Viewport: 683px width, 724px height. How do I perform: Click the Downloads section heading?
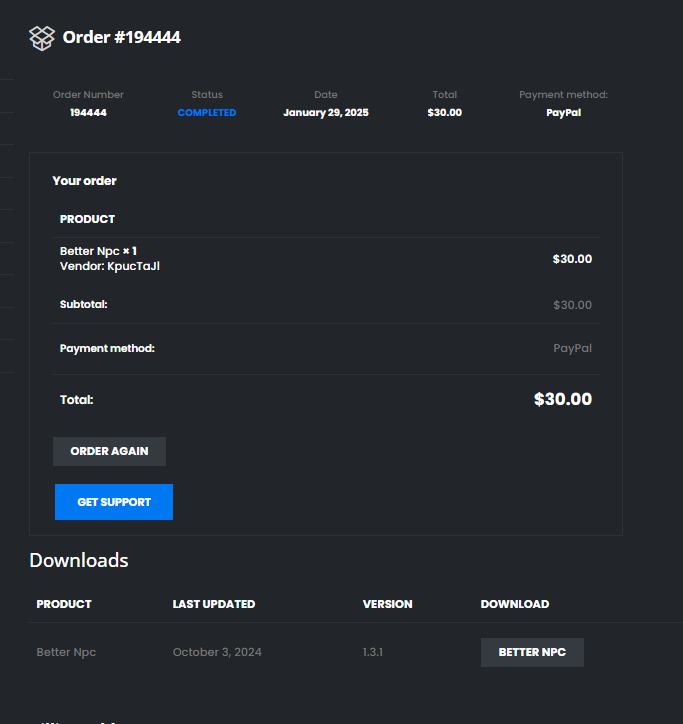point(79,560)
